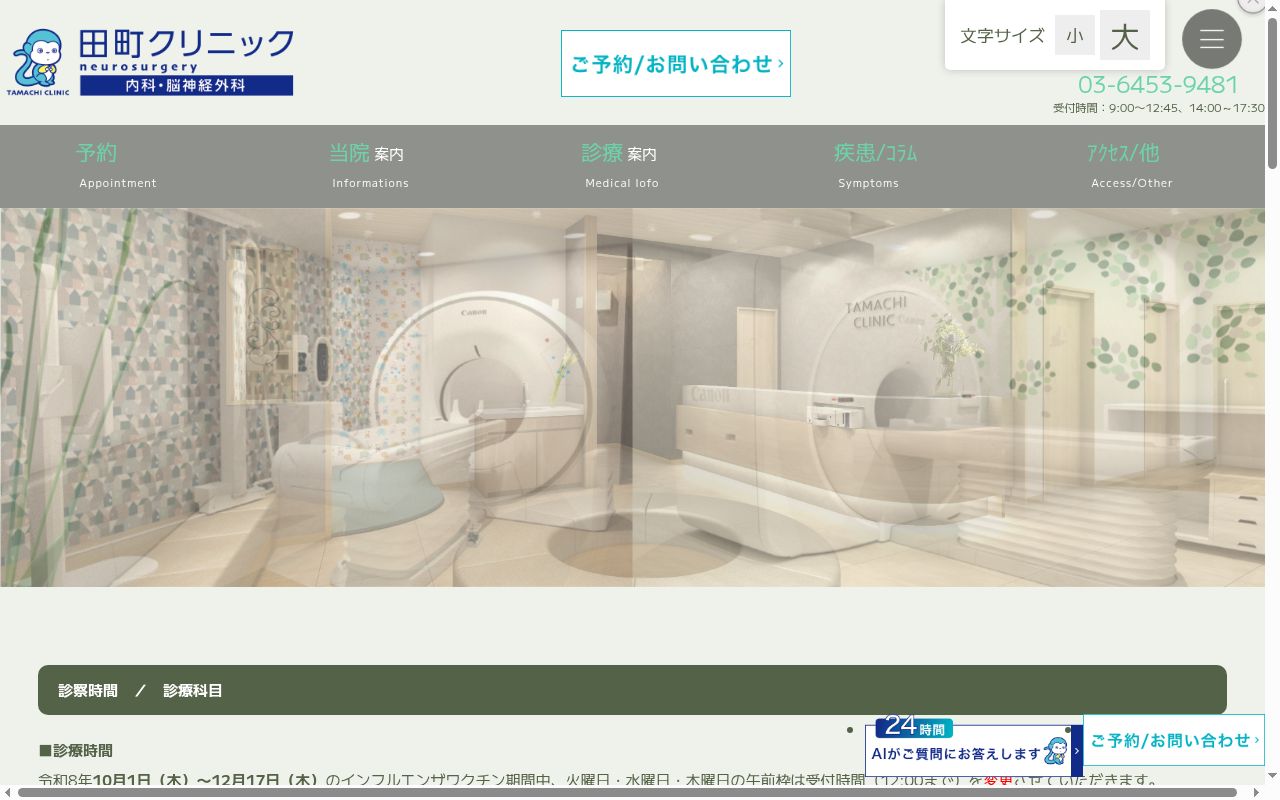Open the 診療案内 Medical Info menu

point(621,166)
